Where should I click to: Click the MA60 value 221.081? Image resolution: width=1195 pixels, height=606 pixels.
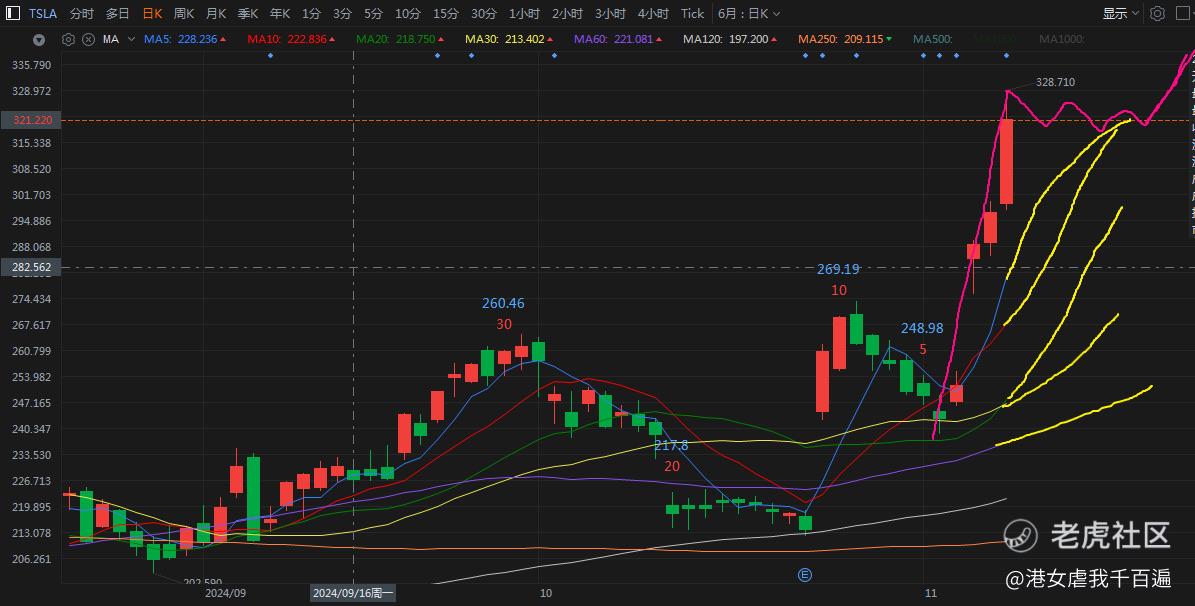coord(633,39)
